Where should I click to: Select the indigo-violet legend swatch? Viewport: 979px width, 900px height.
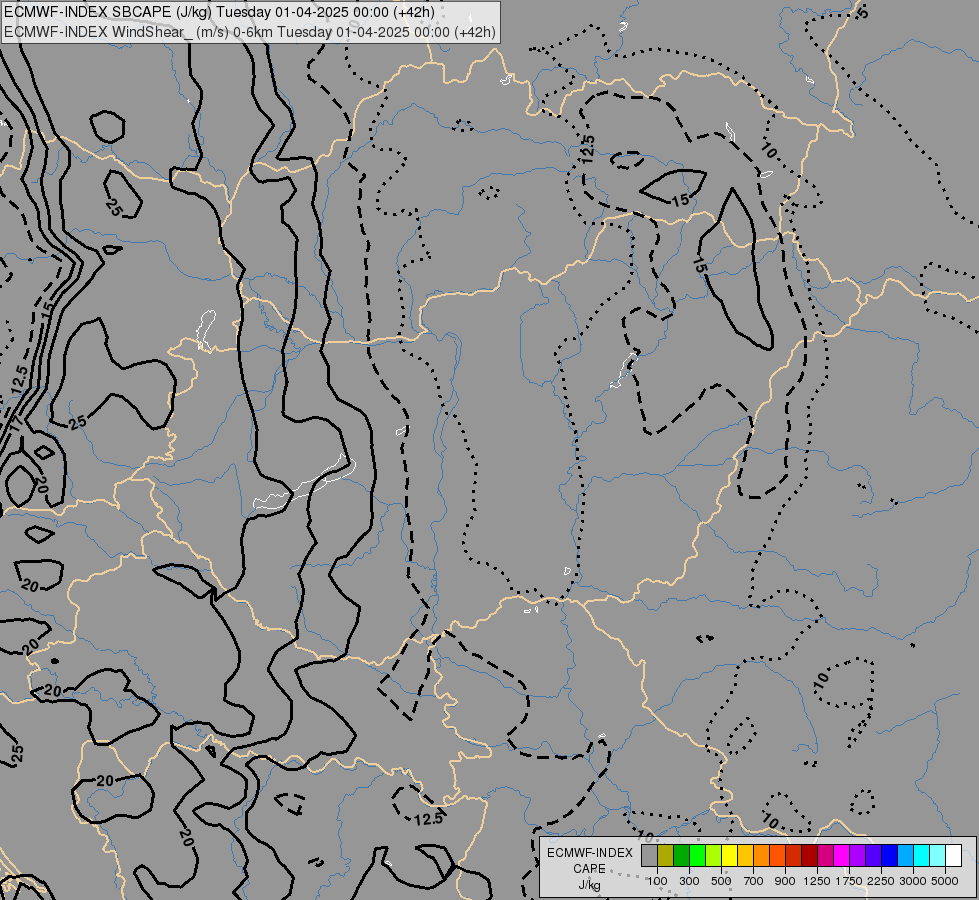click(x=873, y=856)
